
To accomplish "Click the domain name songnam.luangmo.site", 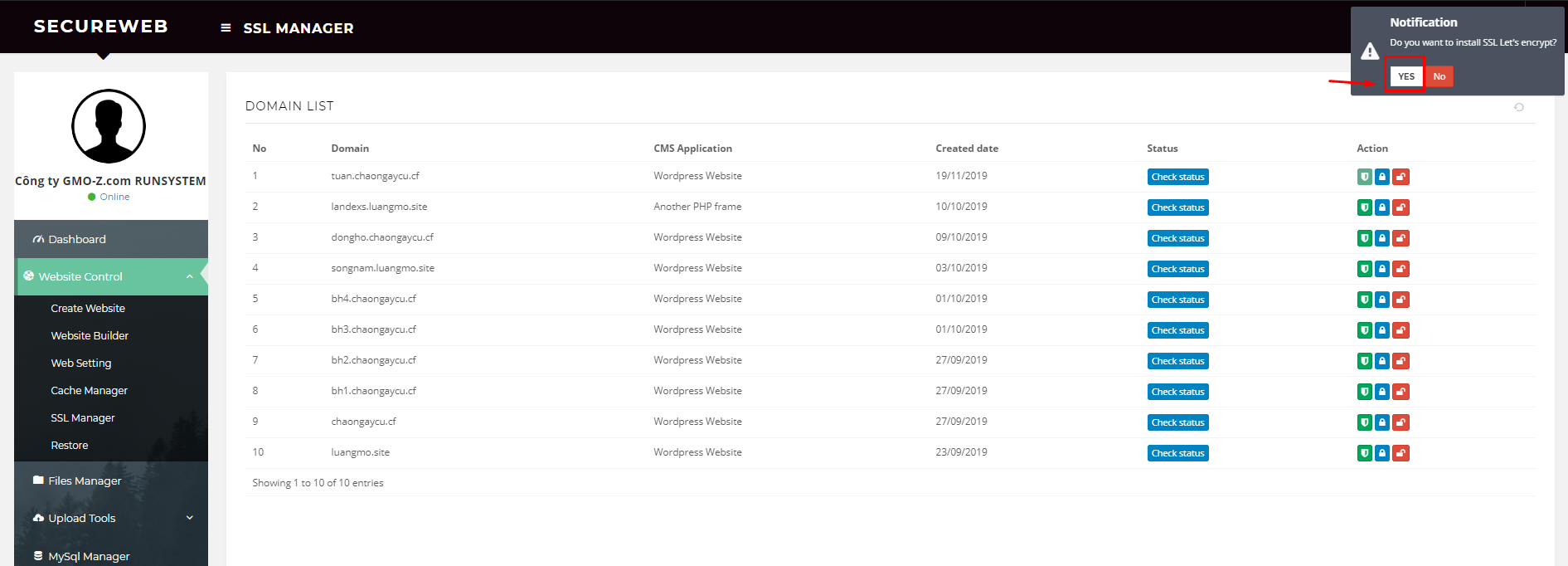I will pyautogui.click(x=382, y=268).
